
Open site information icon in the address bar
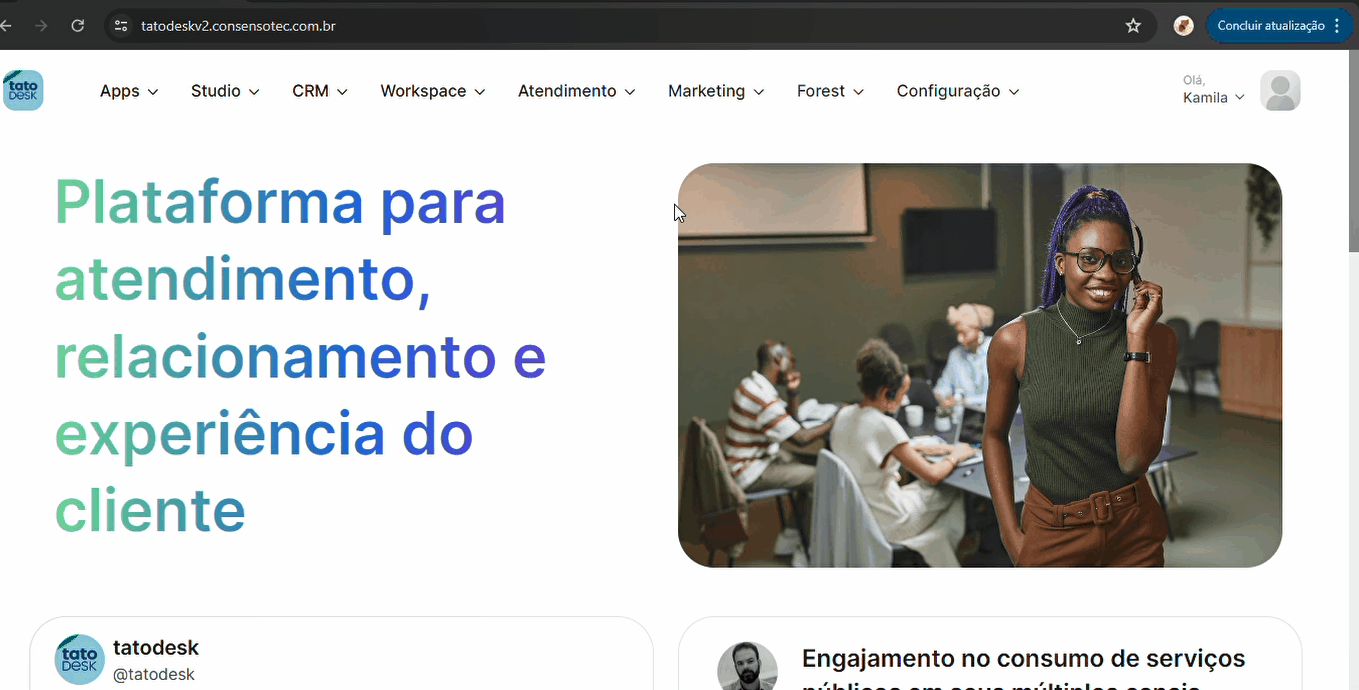point(121,26)
